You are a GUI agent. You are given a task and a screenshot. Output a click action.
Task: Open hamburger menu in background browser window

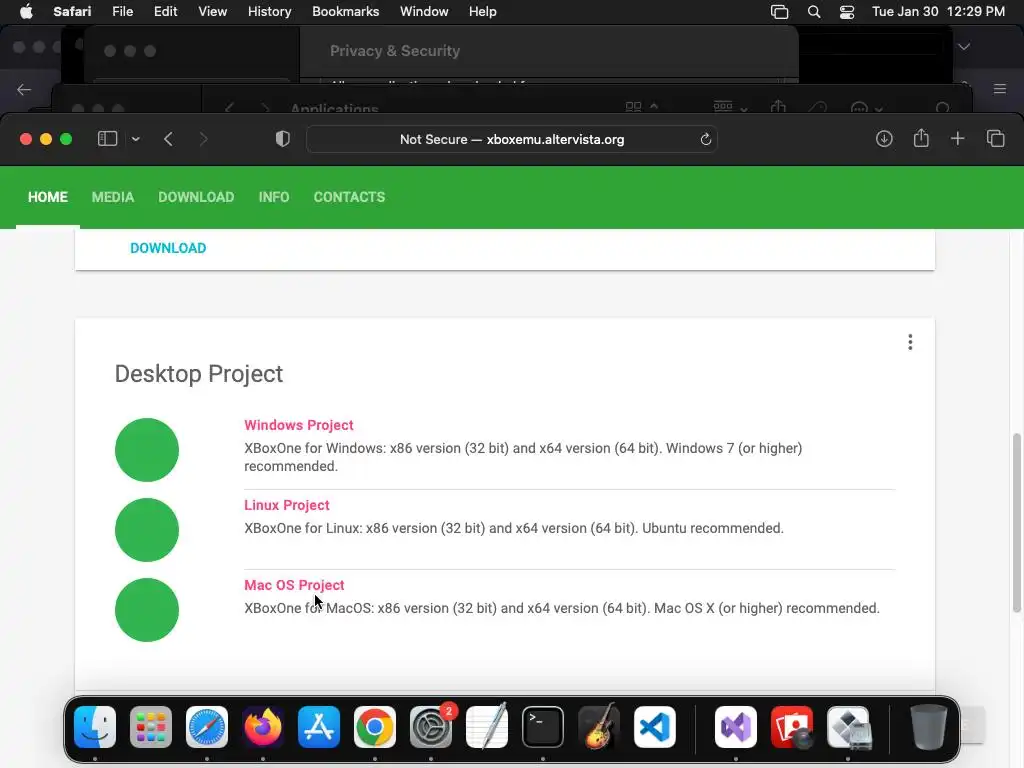pyautogui.click(x=1000, y=89)
